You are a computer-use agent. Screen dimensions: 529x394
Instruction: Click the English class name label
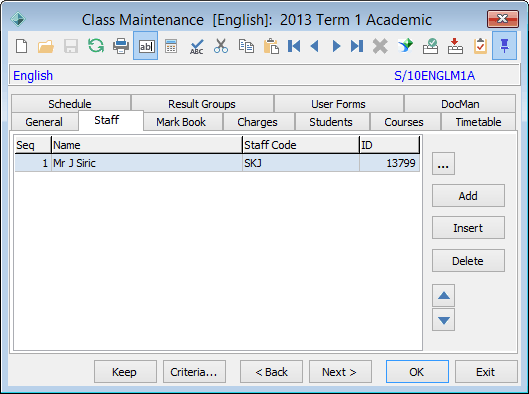pyautogui.click(x=33, y=76)
